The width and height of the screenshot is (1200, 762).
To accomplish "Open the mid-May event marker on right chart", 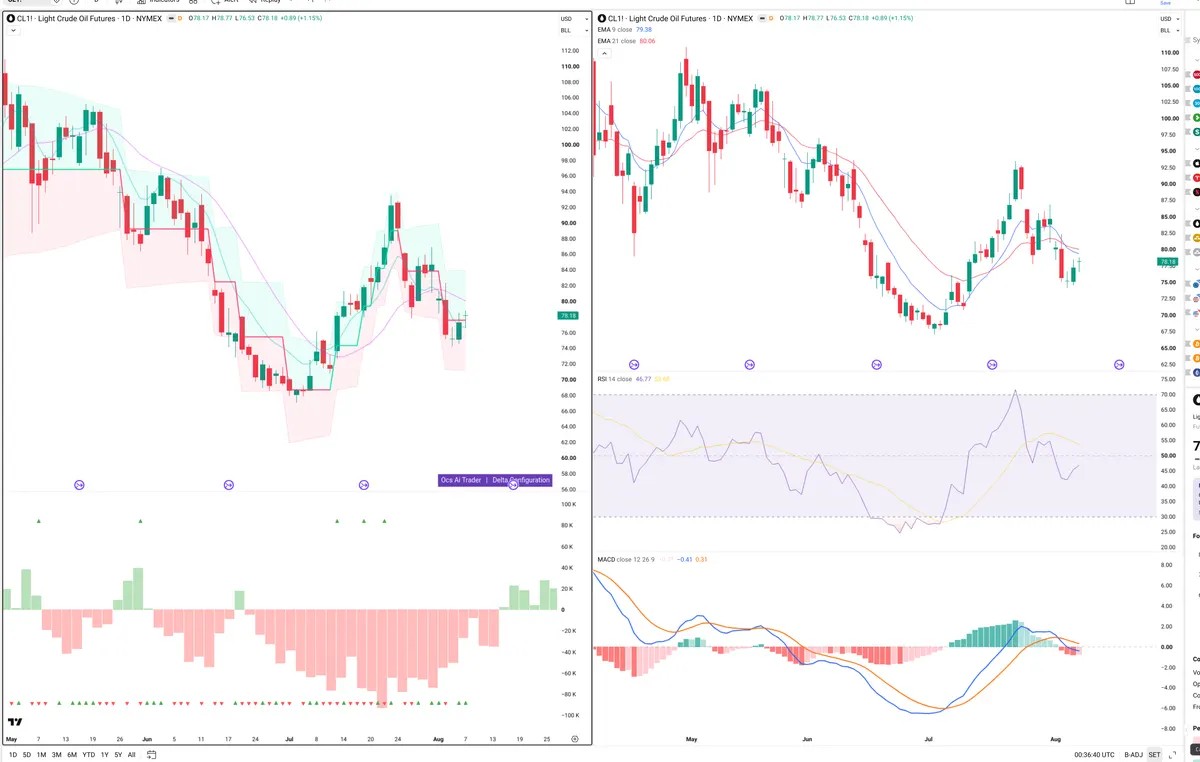I will point(751,365).
